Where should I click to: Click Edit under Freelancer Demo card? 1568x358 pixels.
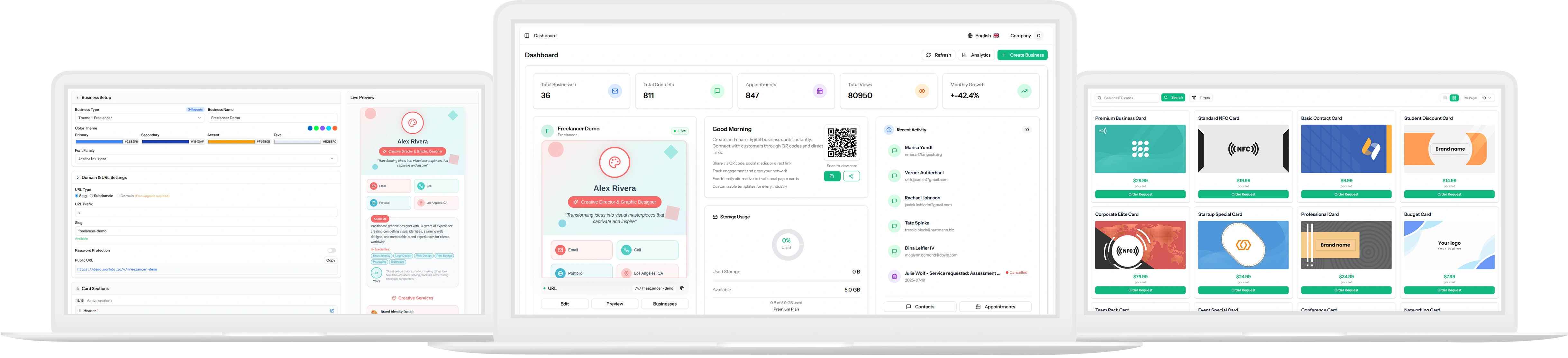pyautogui.click(x=565, y=304)
